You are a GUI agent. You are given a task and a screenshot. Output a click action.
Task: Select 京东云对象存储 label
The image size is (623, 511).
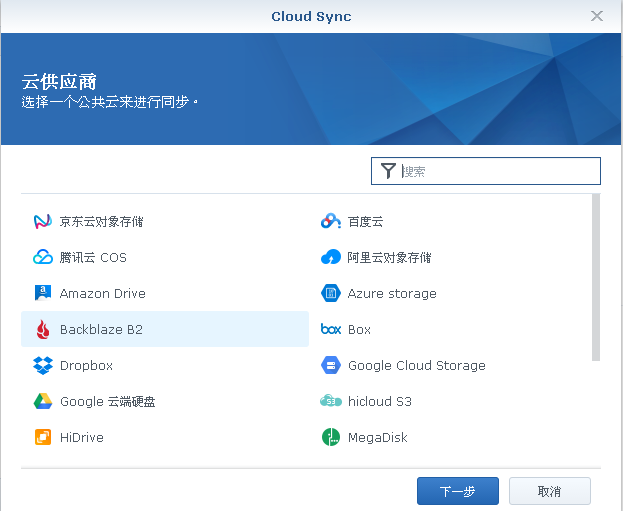point(101,222)
